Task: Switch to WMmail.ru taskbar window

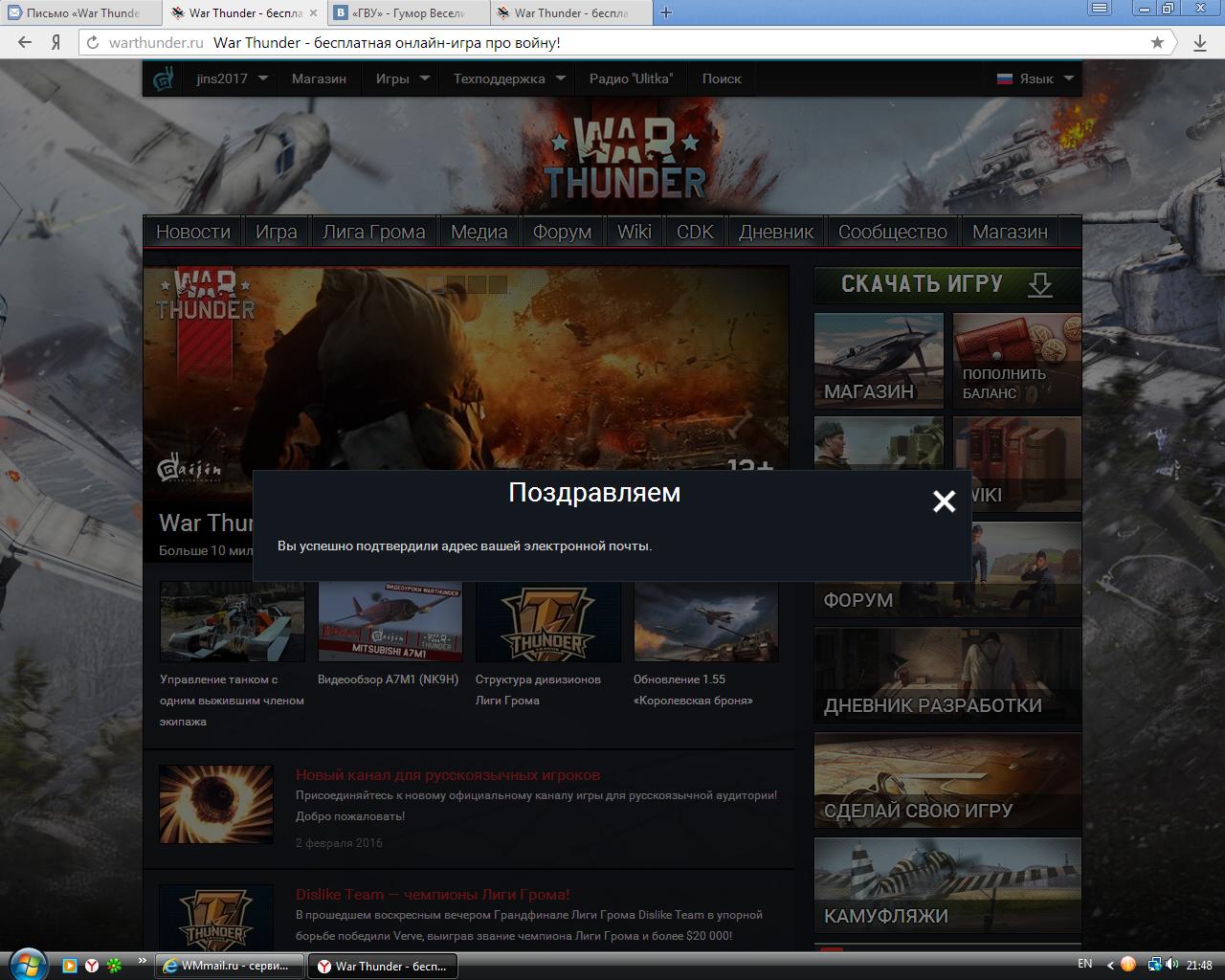Action: [229, 966]
